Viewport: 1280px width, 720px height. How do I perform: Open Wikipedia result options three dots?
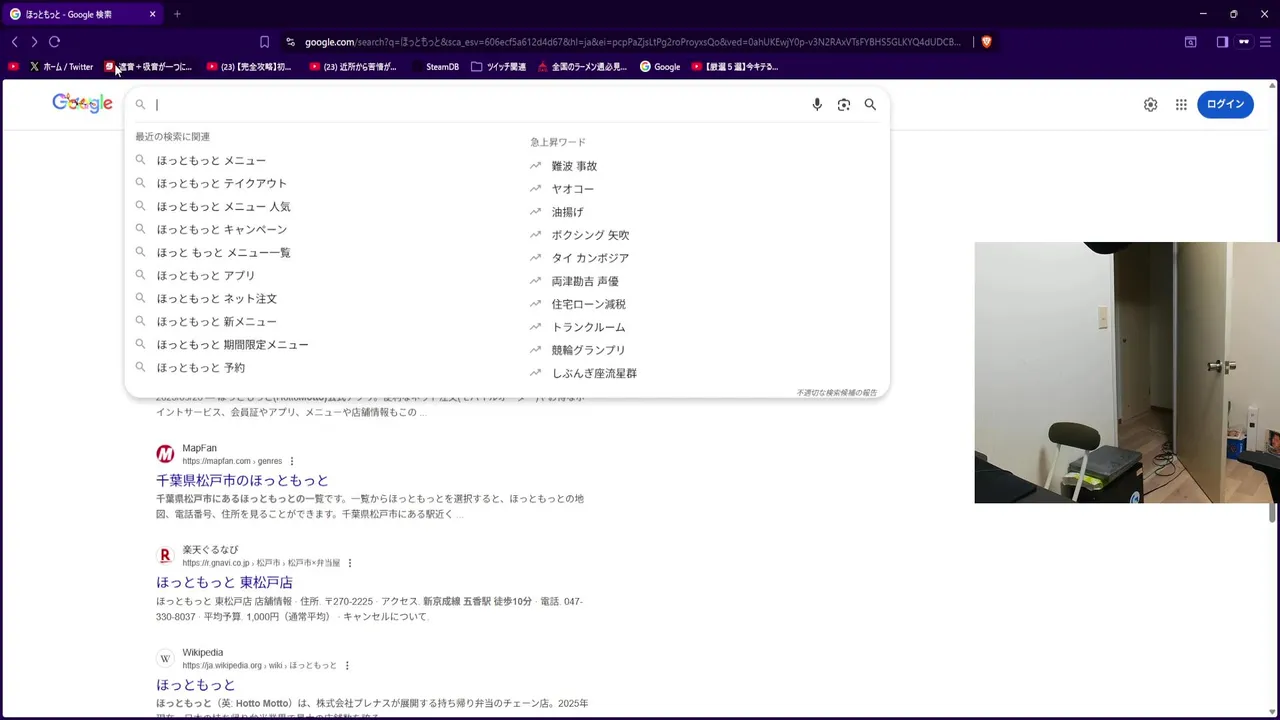347,665
